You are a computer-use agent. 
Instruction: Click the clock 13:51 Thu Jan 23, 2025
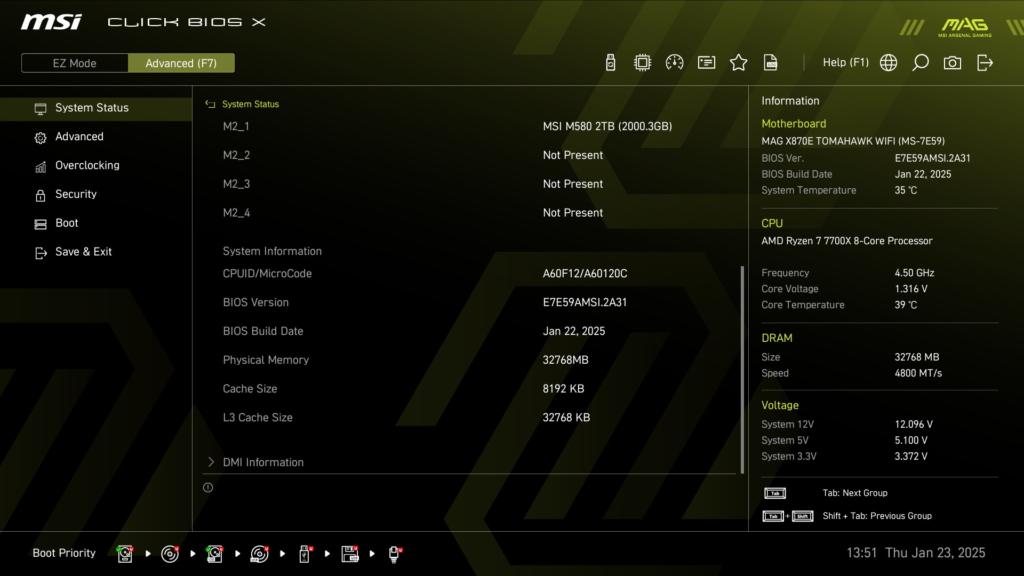click(916, 553)
